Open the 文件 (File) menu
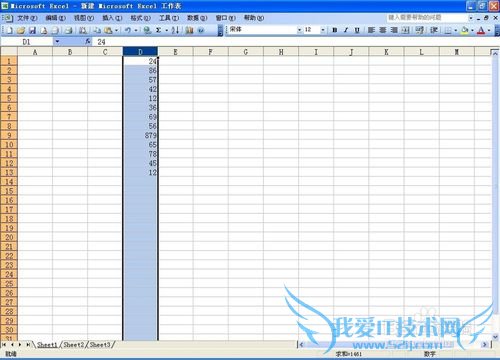Screen dimensions: 500x360 (27, 18)
